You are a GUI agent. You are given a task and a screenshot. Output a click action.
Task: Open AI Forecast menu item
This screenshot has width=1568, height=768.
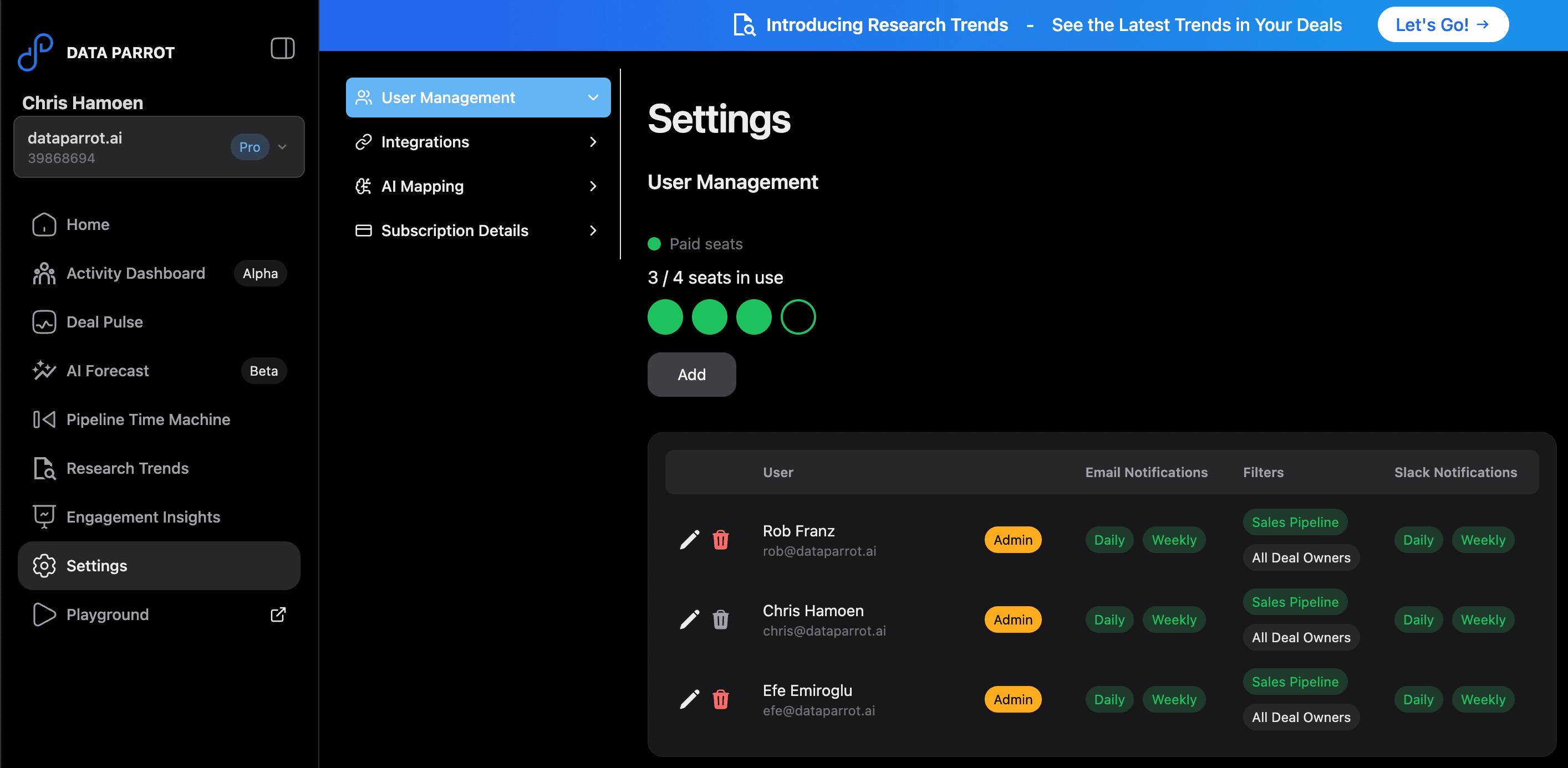(159, 371)
